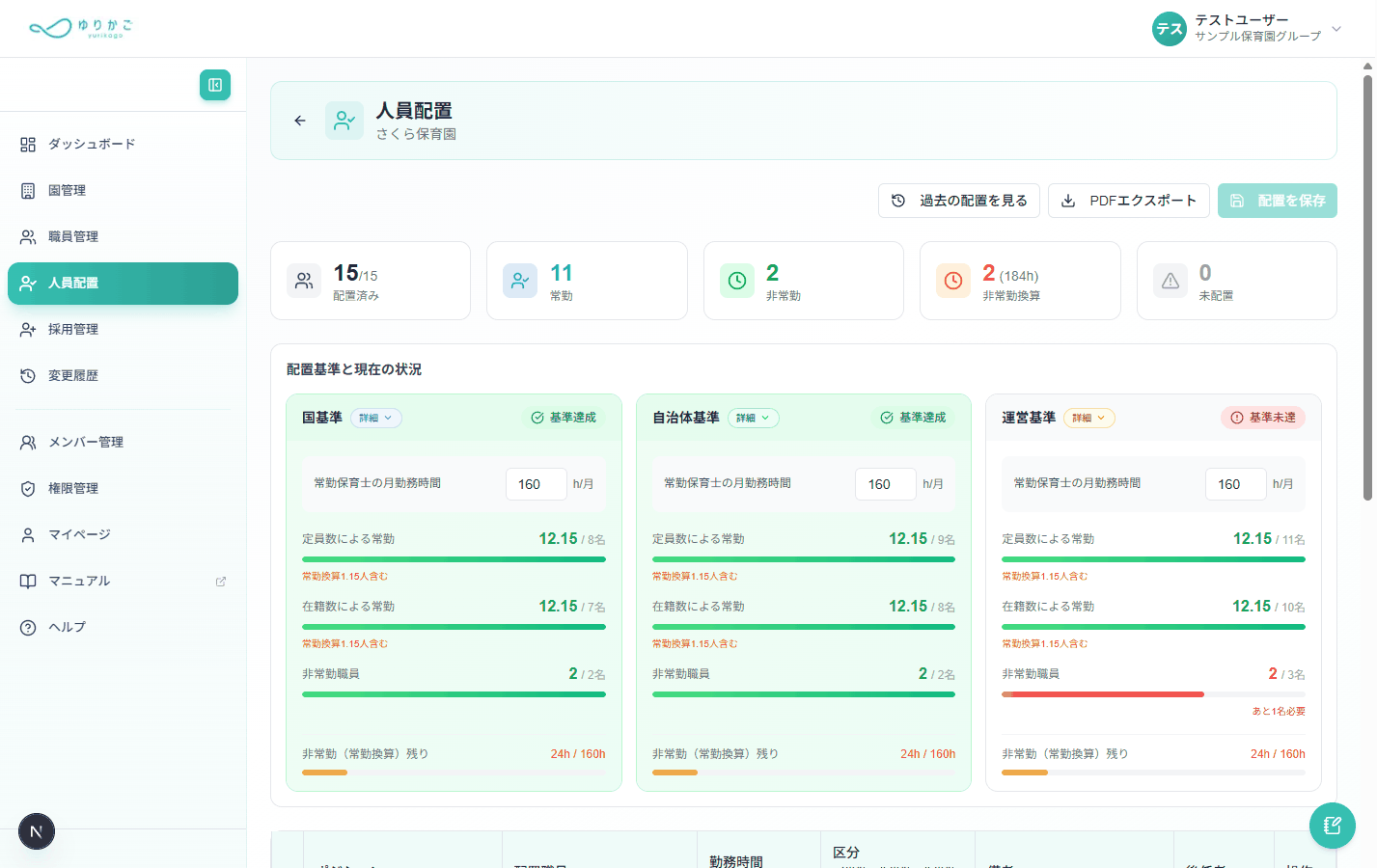Image resolution: width=1377 pixels, height=868 pixels.
Task: Click the red clock icon on 非常勤換算 card
Action: click(953, 281)
